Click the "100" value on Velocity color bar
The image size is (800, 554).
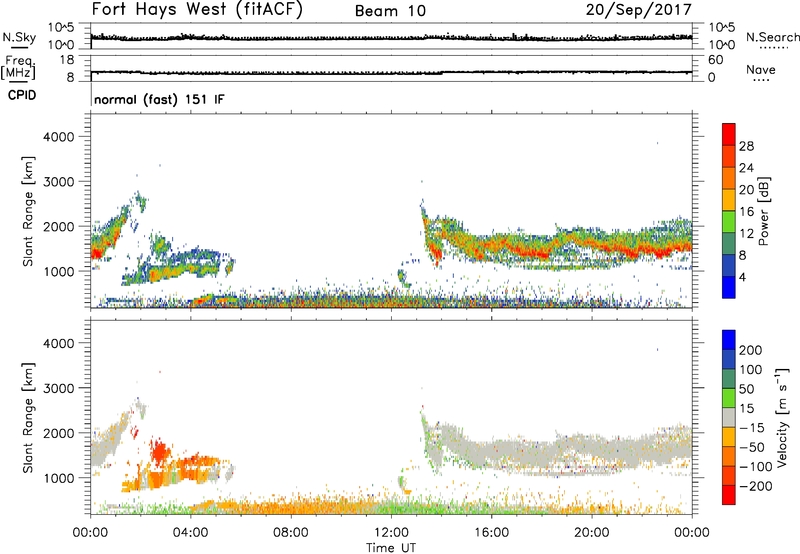[x=751, y=370]
